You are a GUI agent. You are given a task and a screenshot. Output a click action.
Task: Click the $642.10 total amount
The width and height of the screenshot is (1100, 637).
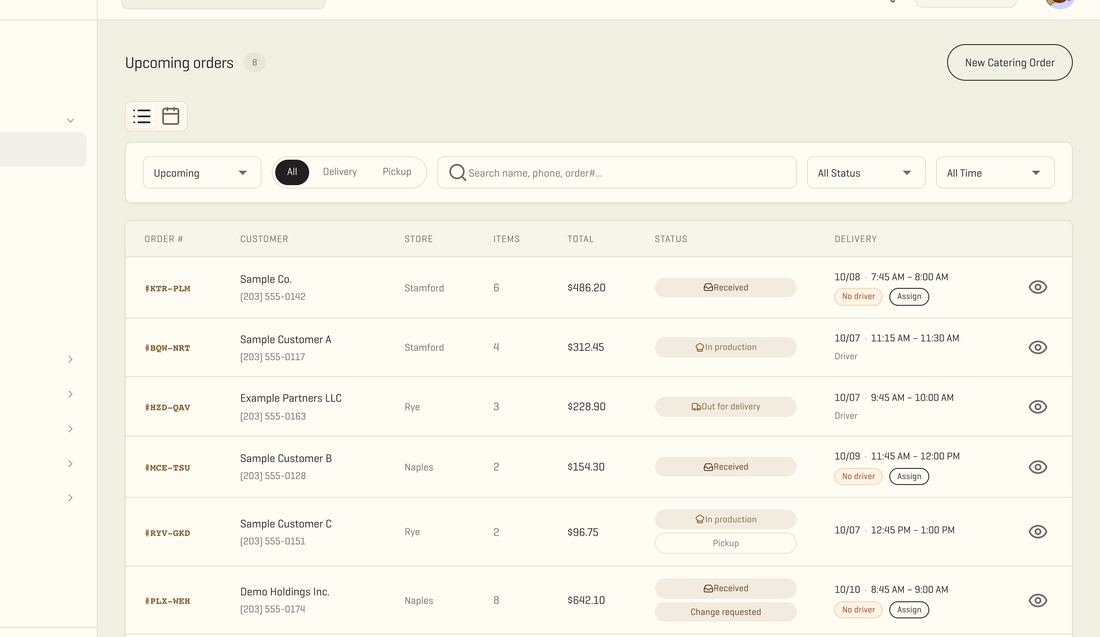pos(586,601)
